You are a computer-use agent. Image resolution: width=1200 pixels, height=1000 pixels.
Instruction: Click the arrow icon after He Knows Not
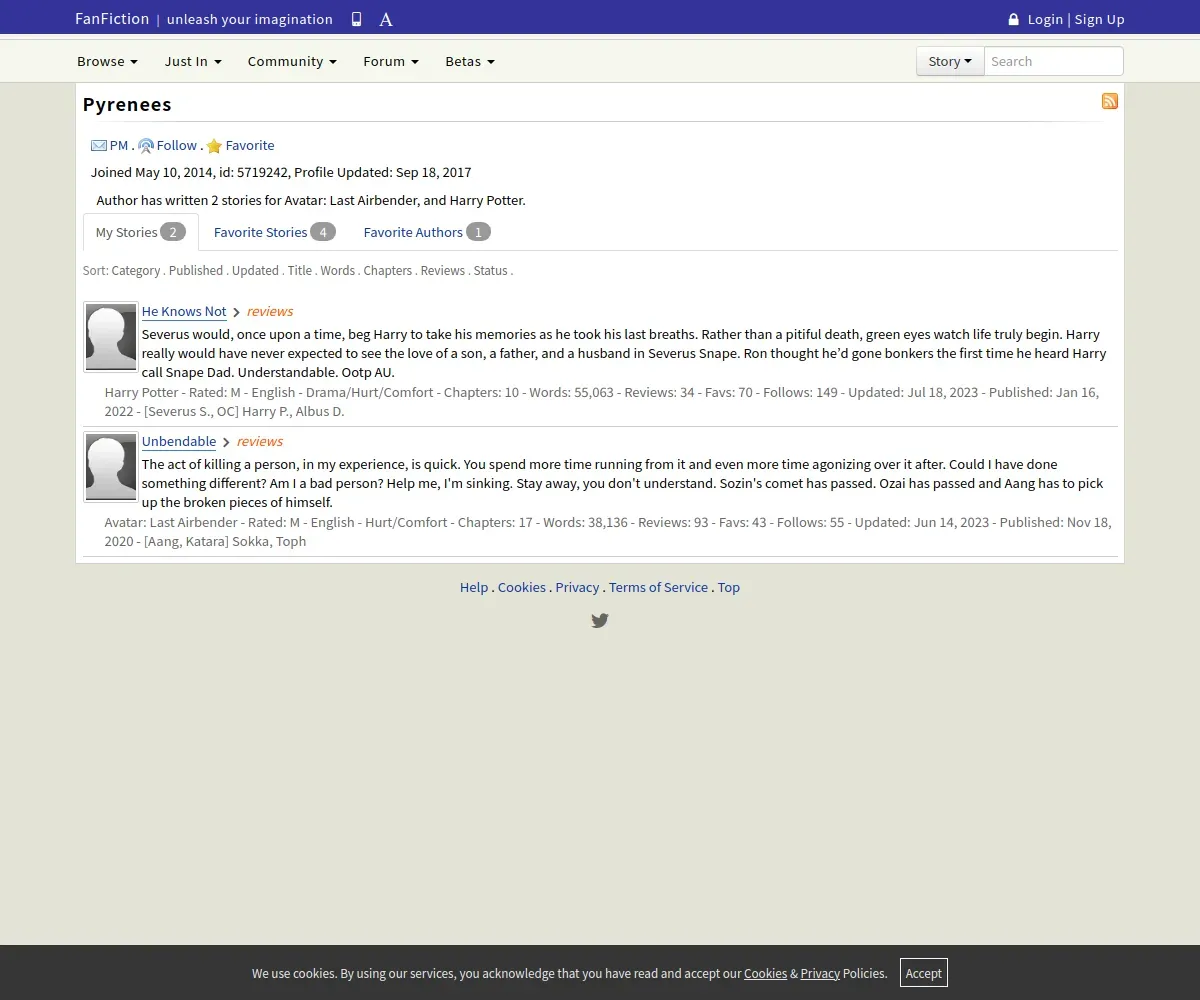point(237,312)
